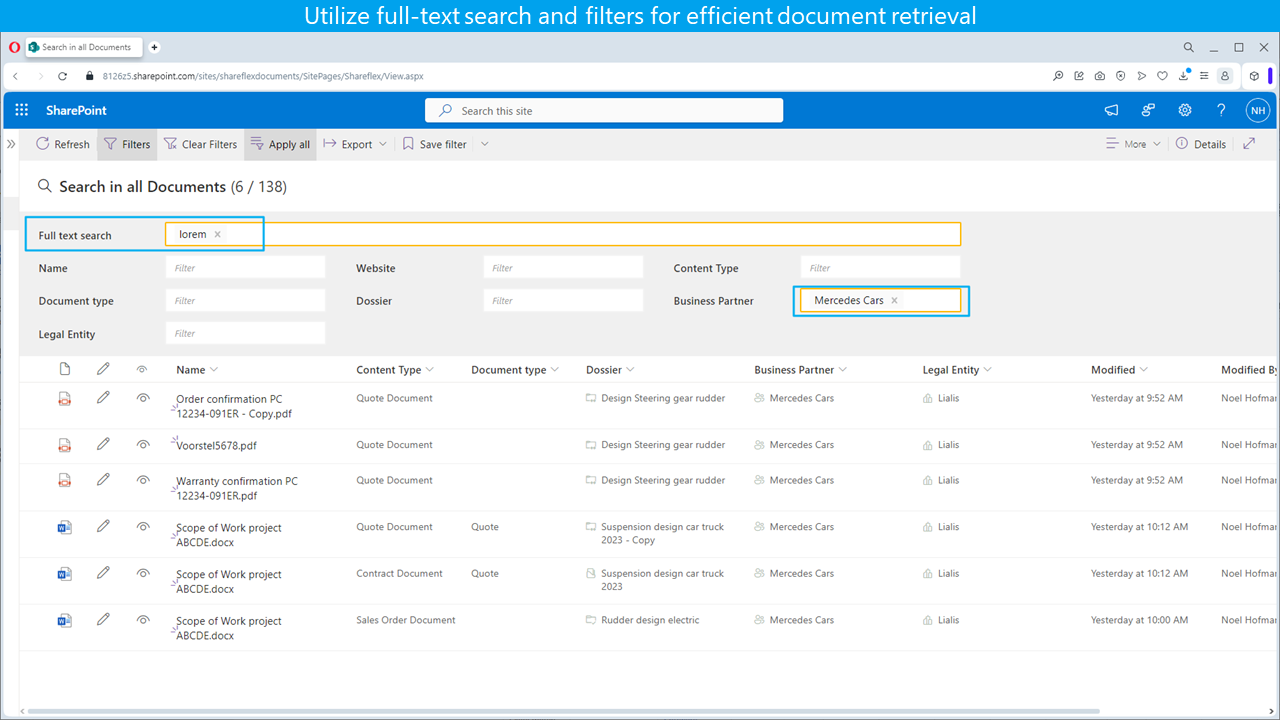Open Warranty confirmation PC 12234-091ER.pdf
The width and height of the screenshot is (1280, 720).
pos(237,488)
